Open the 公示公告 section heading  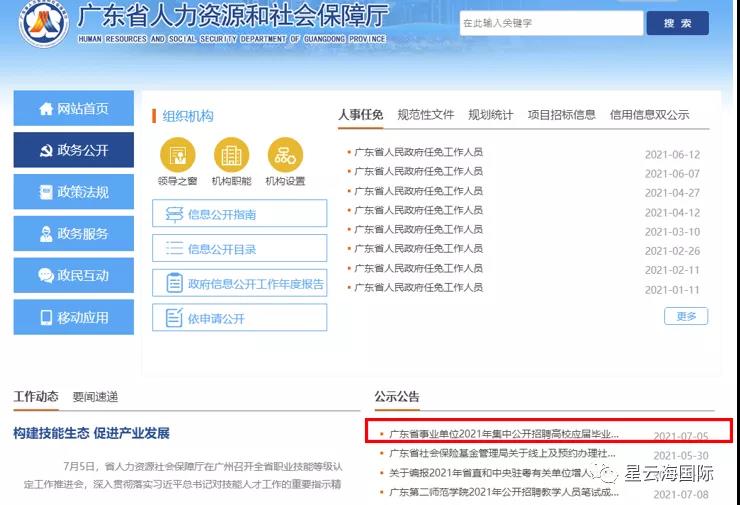click(397, 396)
